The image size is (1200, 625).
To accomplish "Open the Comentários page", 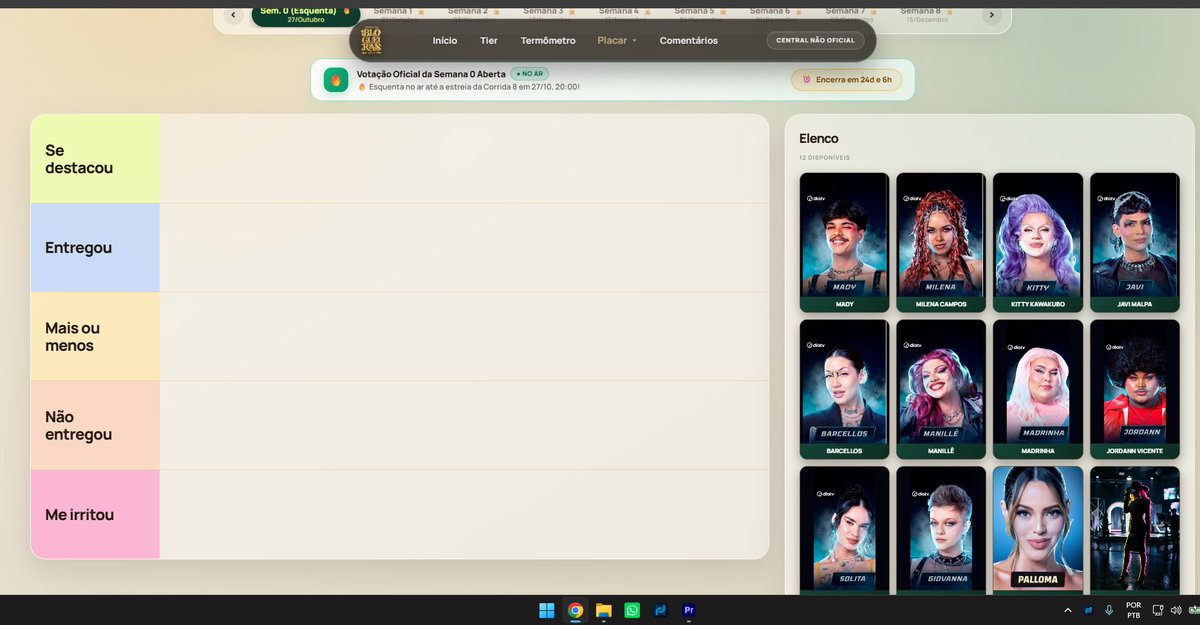I will [x=689, y=41].
